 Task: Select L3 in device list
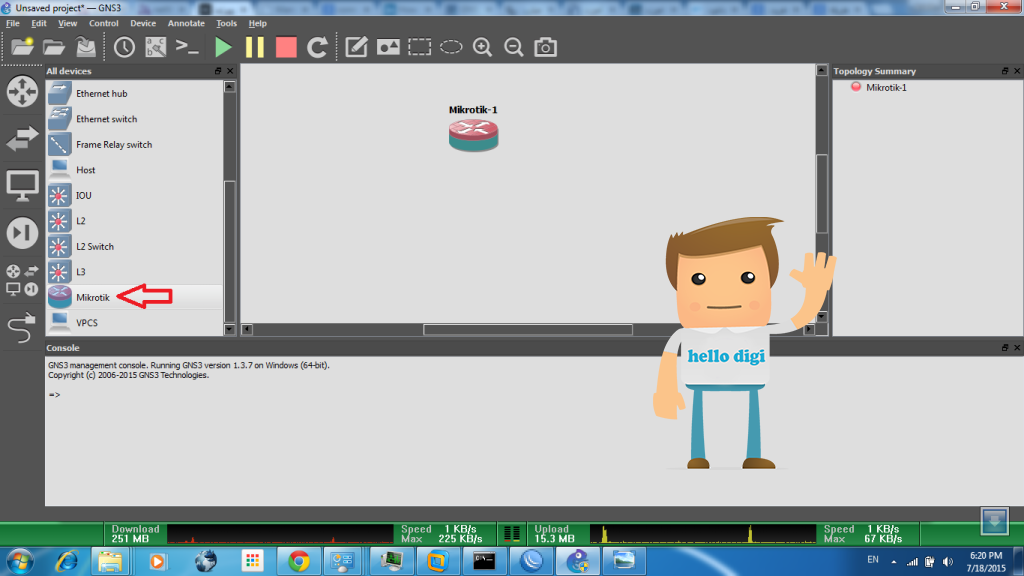[135, 272]
